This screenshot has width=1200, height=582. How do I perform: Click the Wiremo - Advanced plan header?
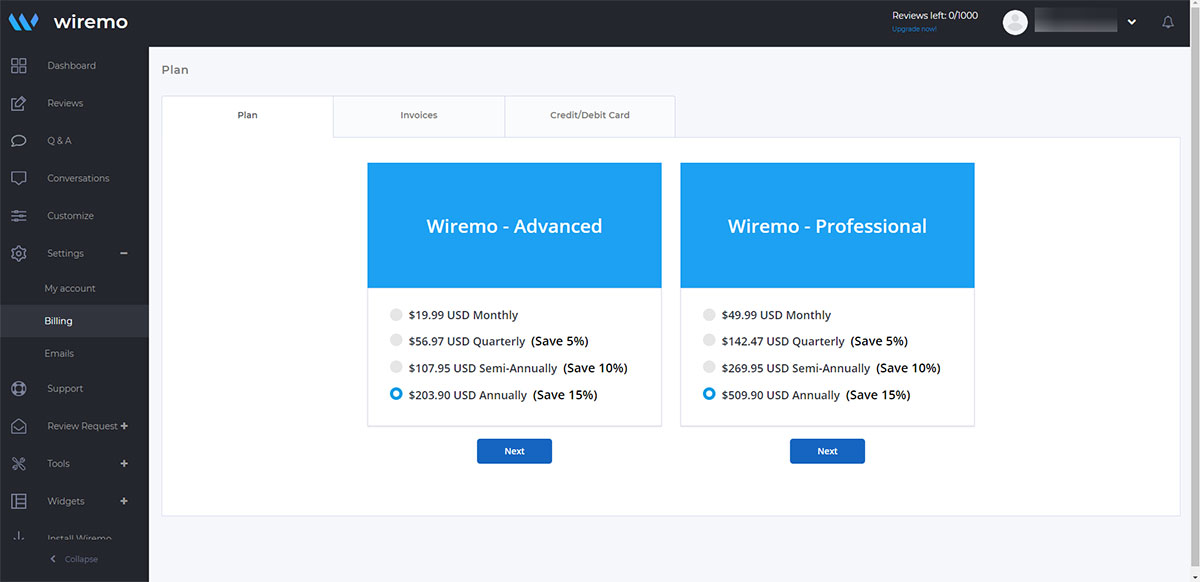click(x=514, y=226)
